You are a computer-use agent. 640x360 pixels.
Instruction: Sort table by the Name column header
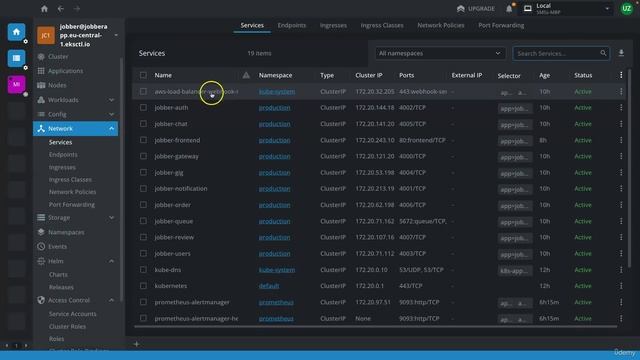163,75
